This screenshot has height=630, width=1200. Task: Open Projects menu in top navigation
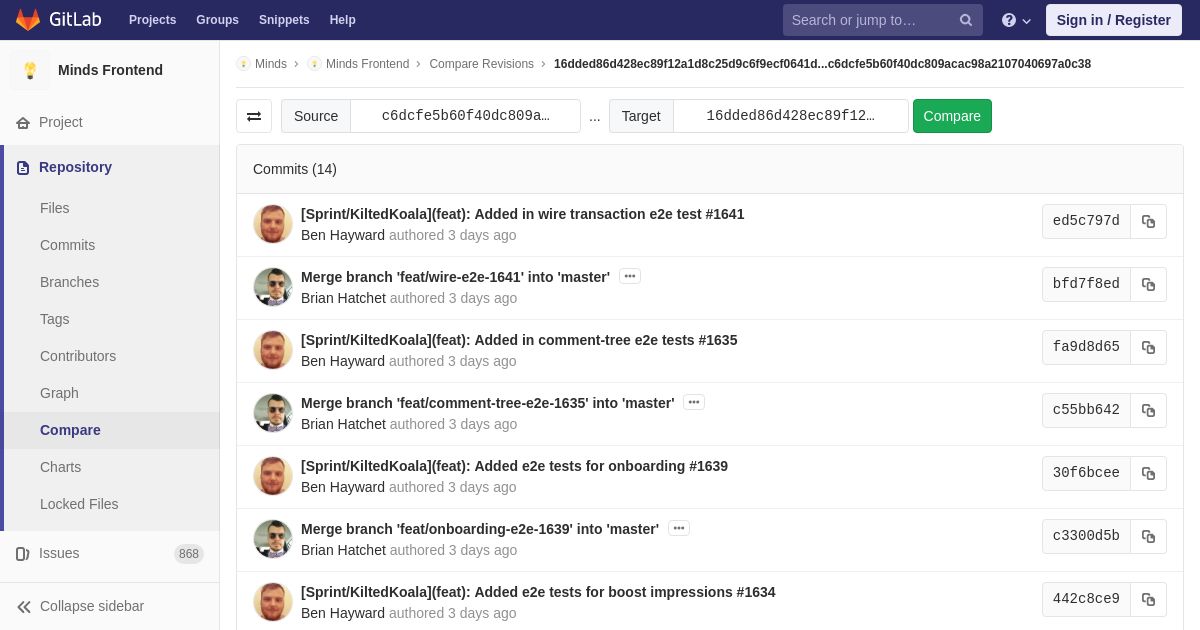[x=152, y=20]
